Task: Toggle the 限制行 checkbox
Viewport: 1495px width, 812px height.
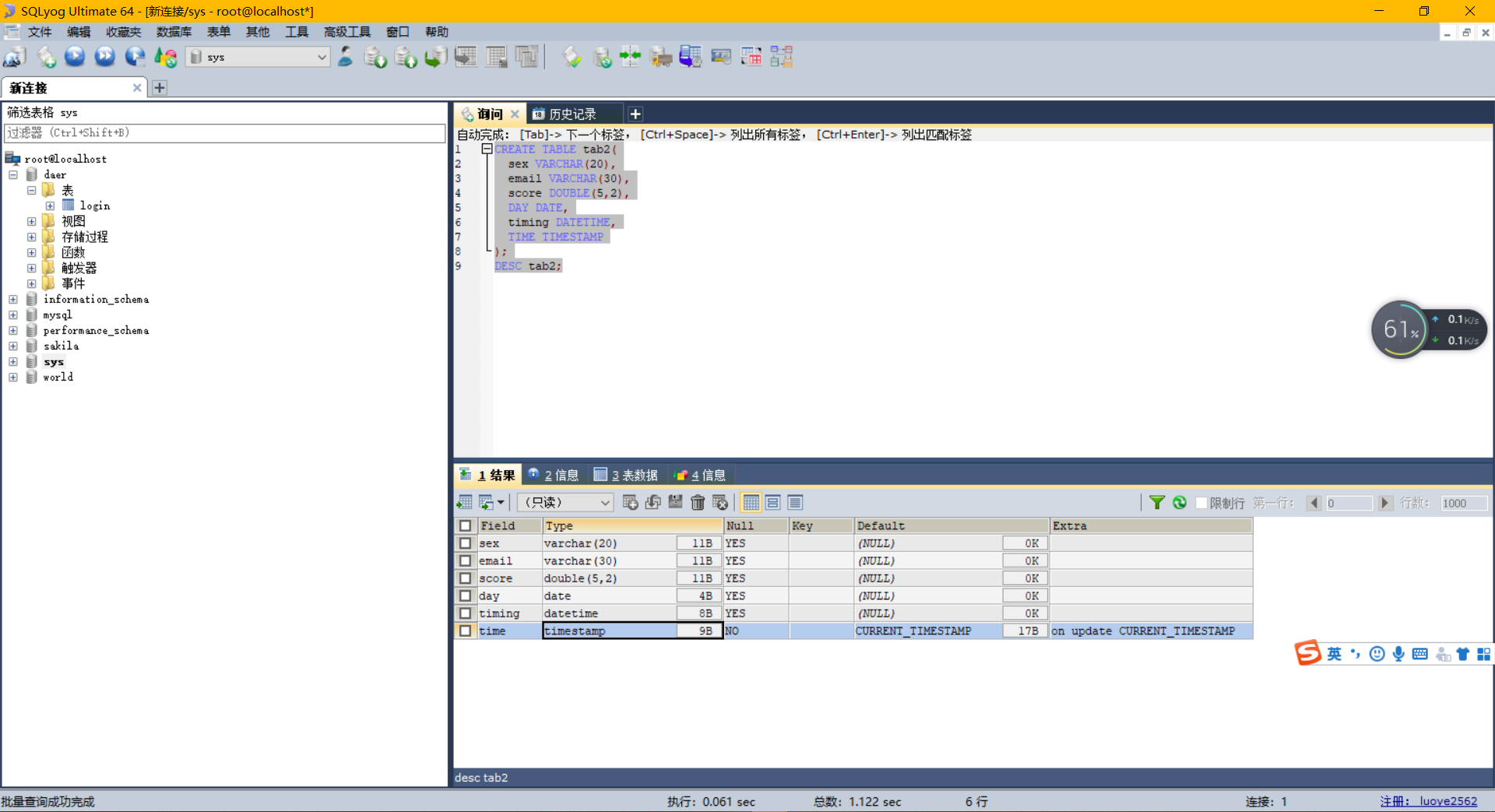Action: 1201,503
